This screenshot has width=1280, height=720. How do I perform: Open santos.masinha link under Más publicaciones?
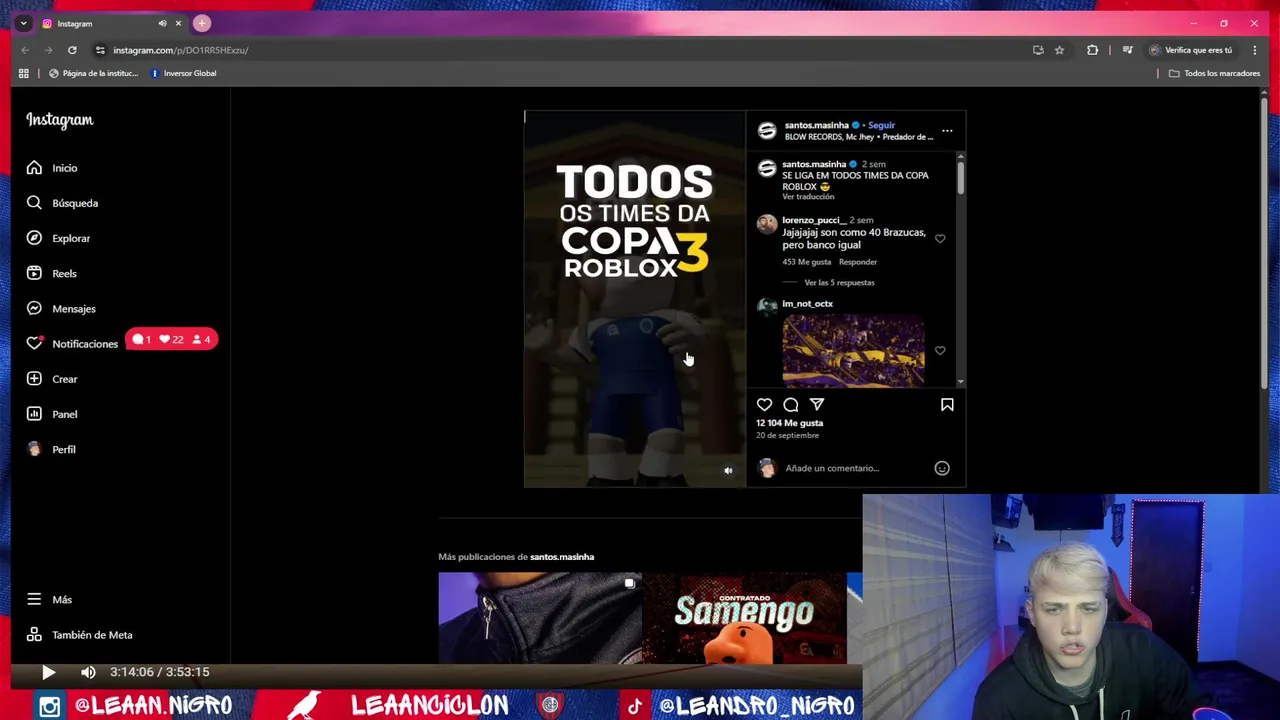click(562, 557)
